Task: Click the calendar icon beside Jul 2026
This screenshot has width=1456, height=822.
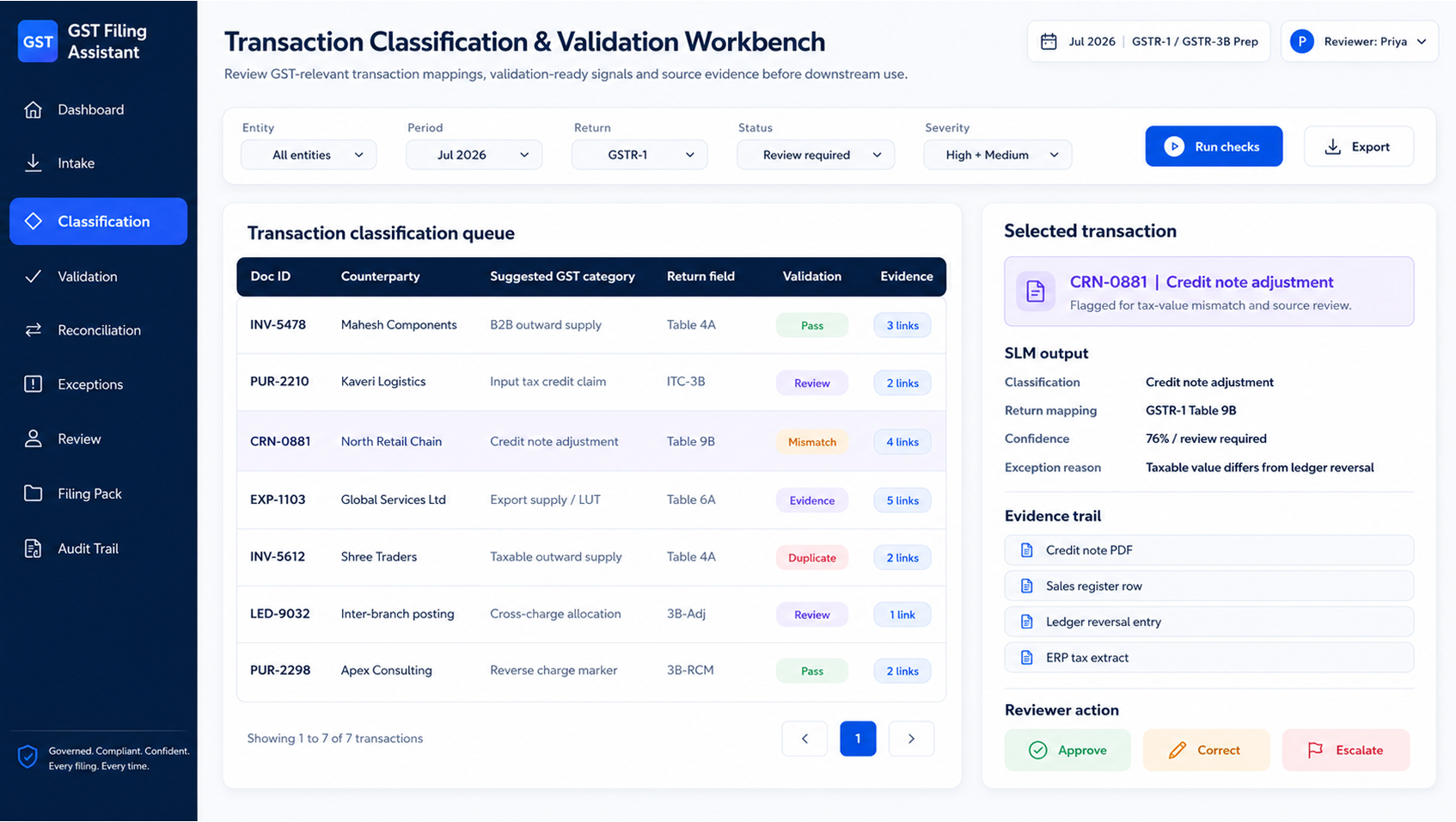Action: 1049,41
